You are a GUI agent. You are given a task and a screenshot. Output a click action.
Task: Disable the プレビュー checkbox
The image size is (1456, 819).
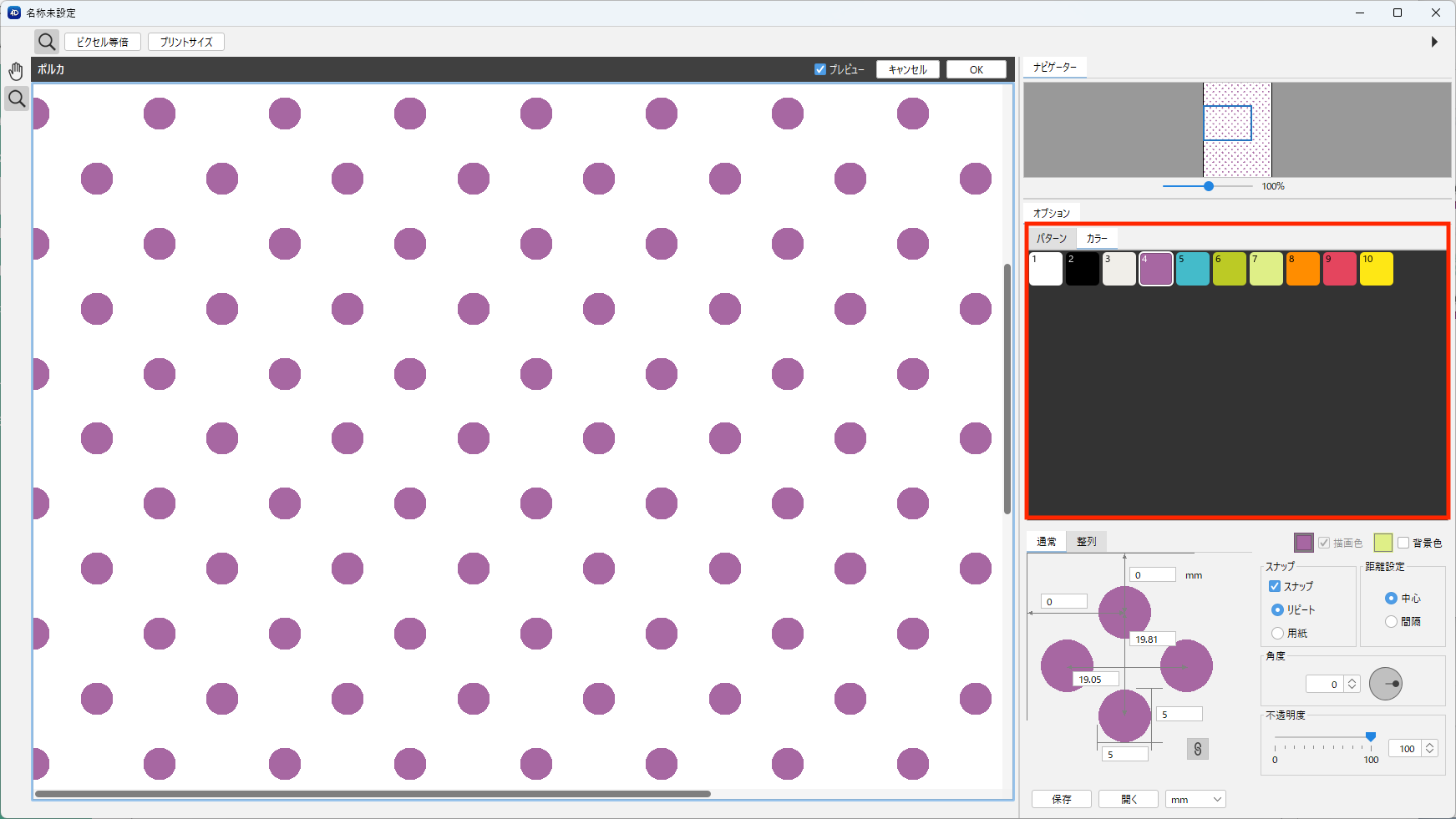[x=820, y=69]
